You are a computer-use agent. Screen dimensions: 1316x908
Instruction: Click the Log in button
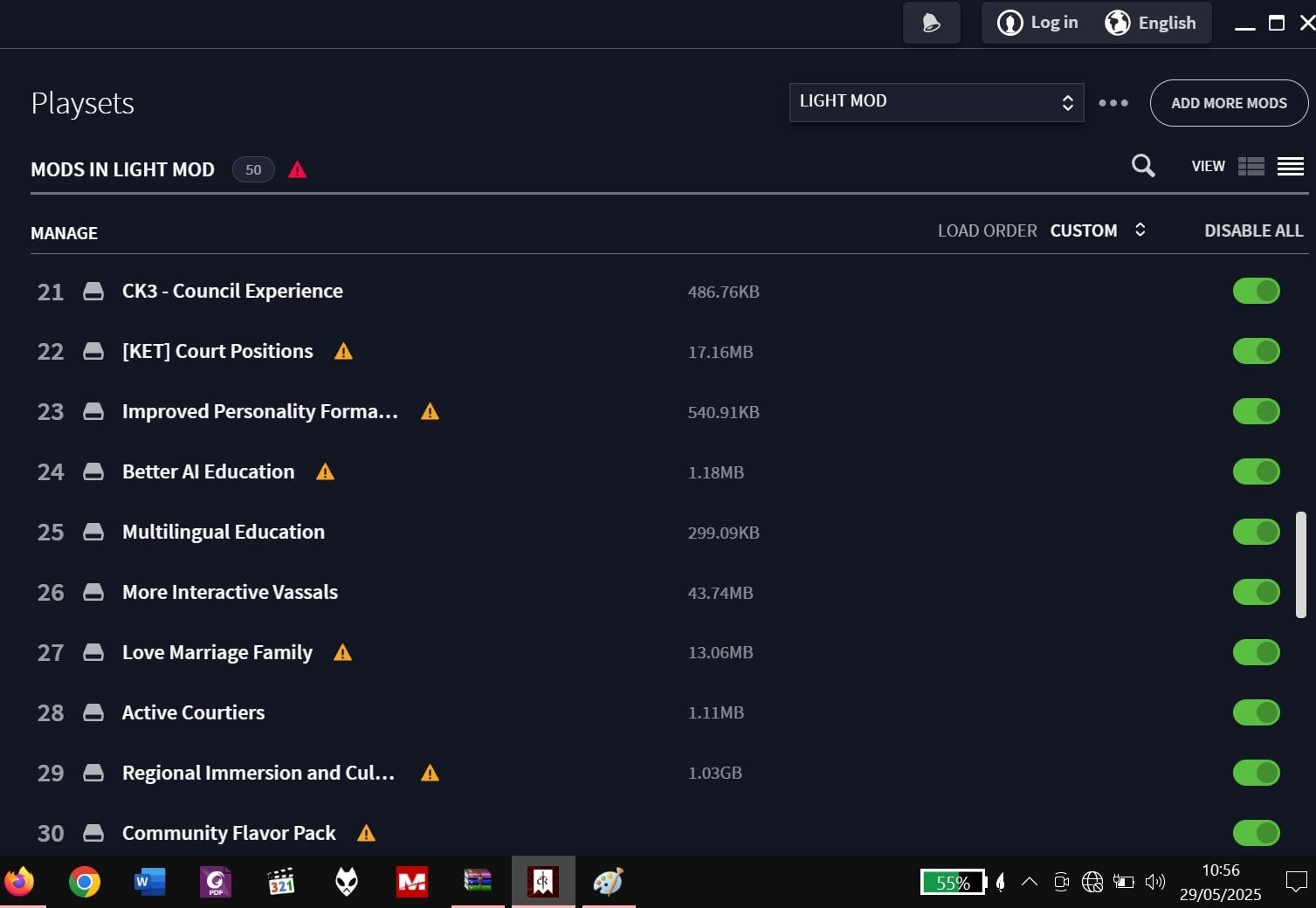(1037, 23)
